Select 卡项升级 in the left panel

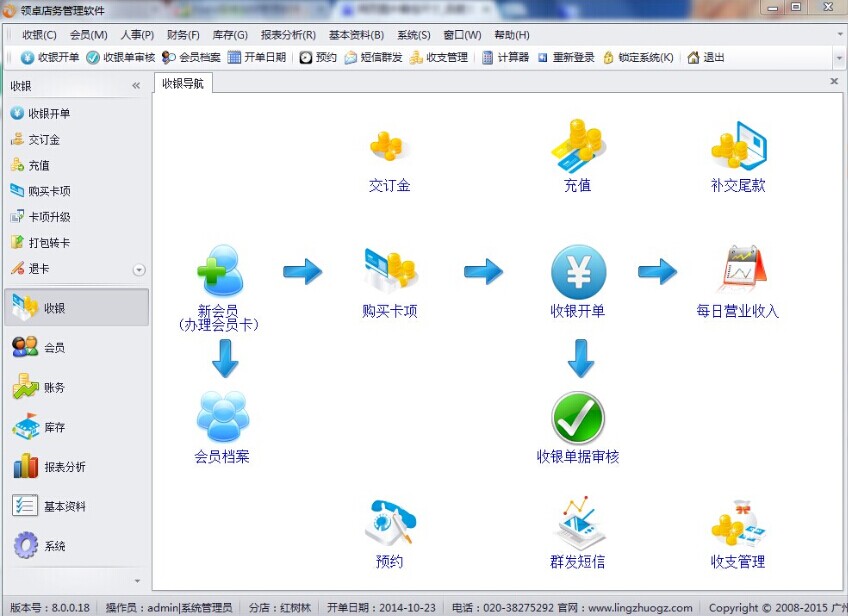pos(49,217)
